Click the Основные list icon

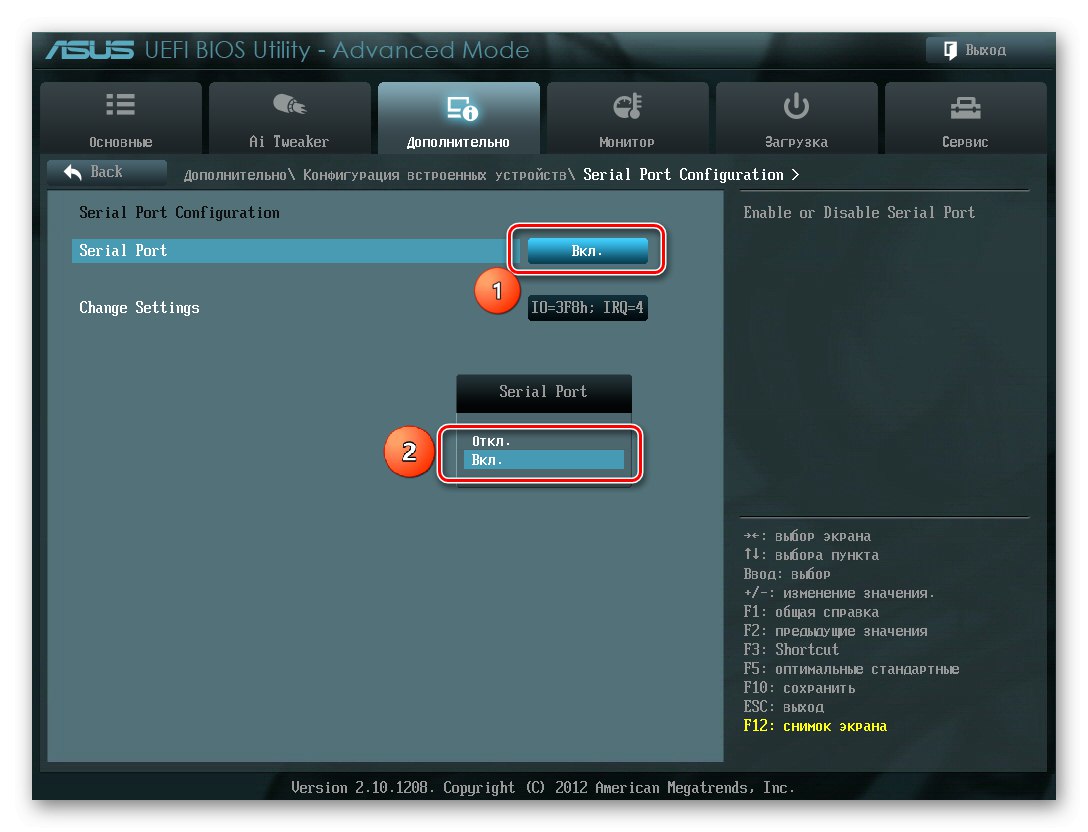pos(120,104)
